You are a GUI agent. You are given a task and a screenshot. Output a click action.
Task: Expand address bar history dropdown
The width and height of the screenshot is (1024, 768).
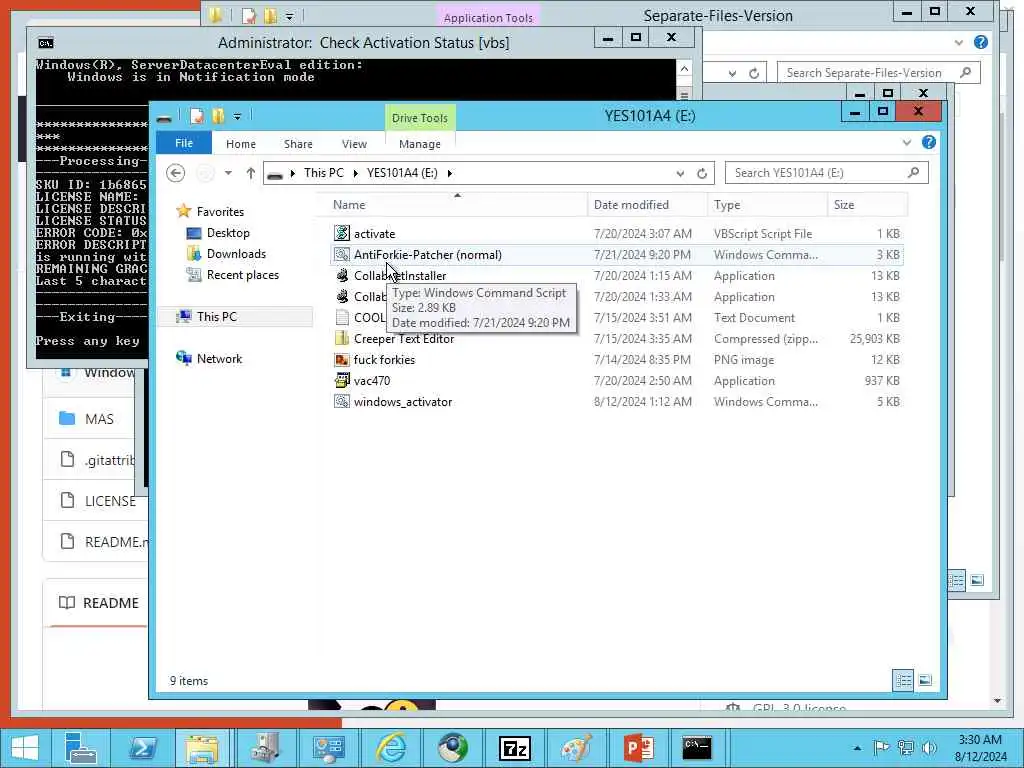tap(680, 173)
